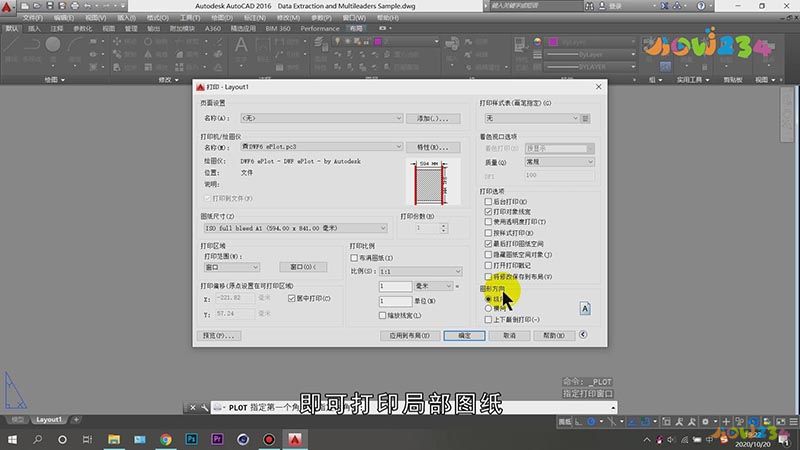800x450 pixels.
Task: Add a new layout with plus icon
Action: (76, 419)
